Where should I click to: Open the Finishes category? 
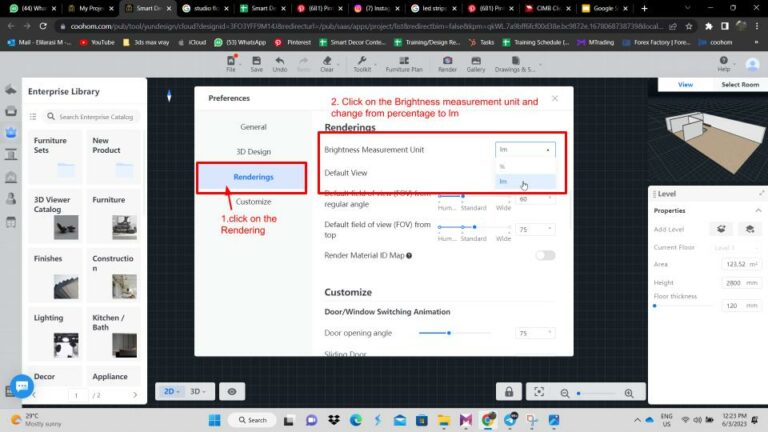pyautogui.click(x=54, y=275)
